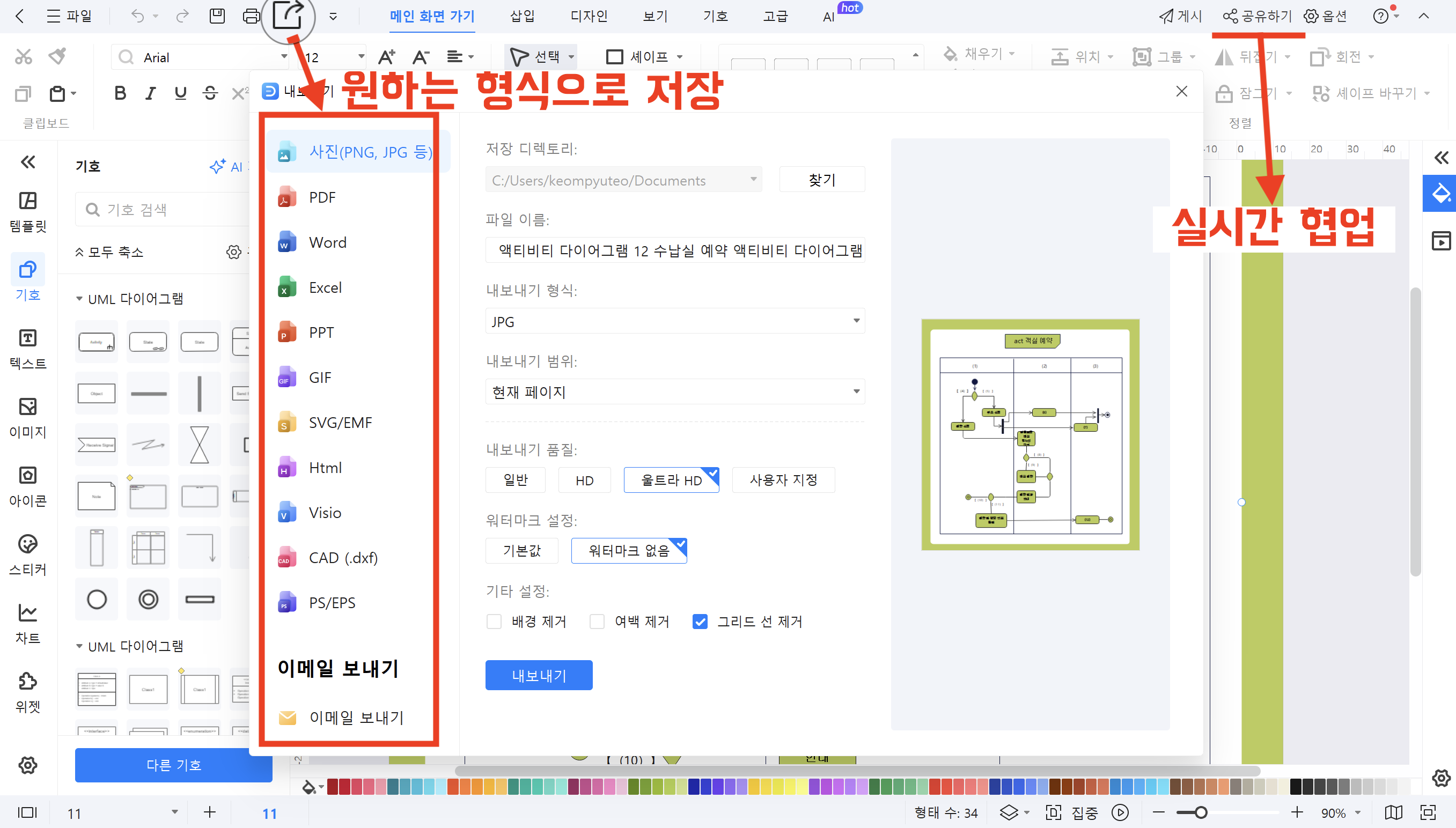Open the 이미지 panel in the sidebar
Screen dimensions: 1456x828
pos(27,419)
